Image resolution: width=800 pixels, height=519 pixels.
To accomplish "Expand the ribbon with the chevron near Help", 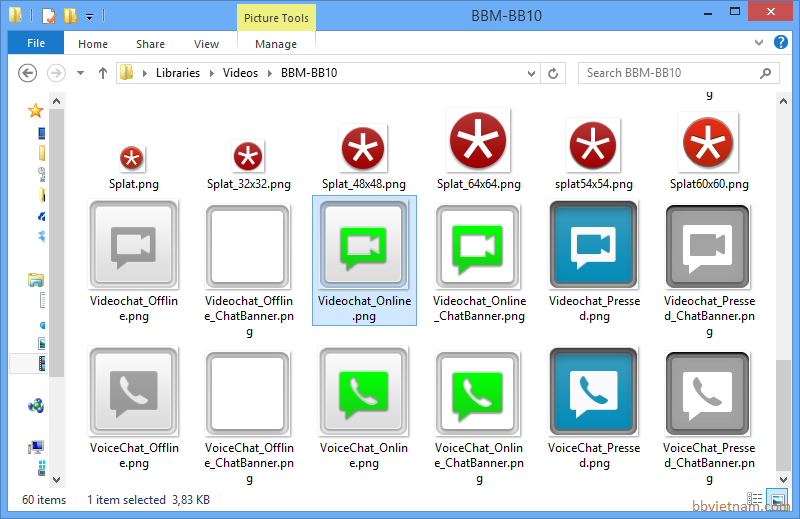I will coord(759,42).
